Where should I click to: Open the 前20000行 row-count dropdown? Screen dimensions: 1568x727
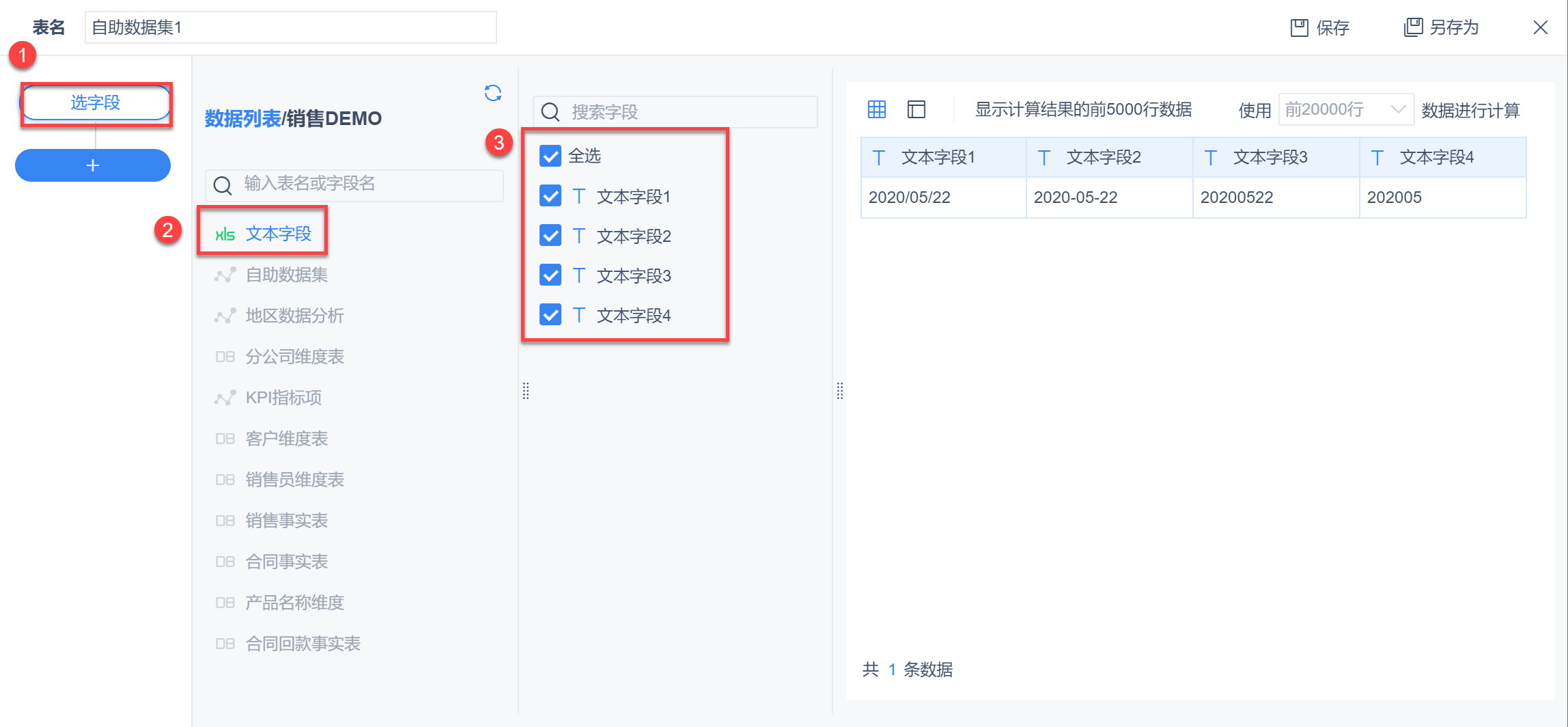click(x=1345, y=109)
